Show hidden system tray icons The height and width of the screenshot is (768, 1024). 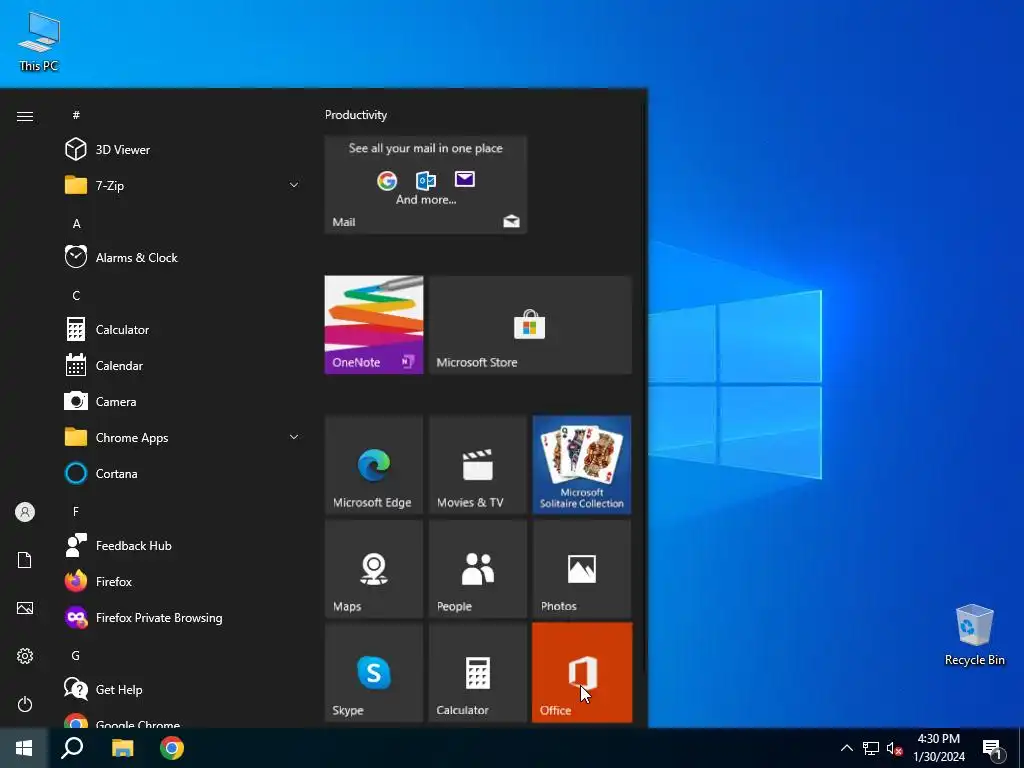(846, 748)
